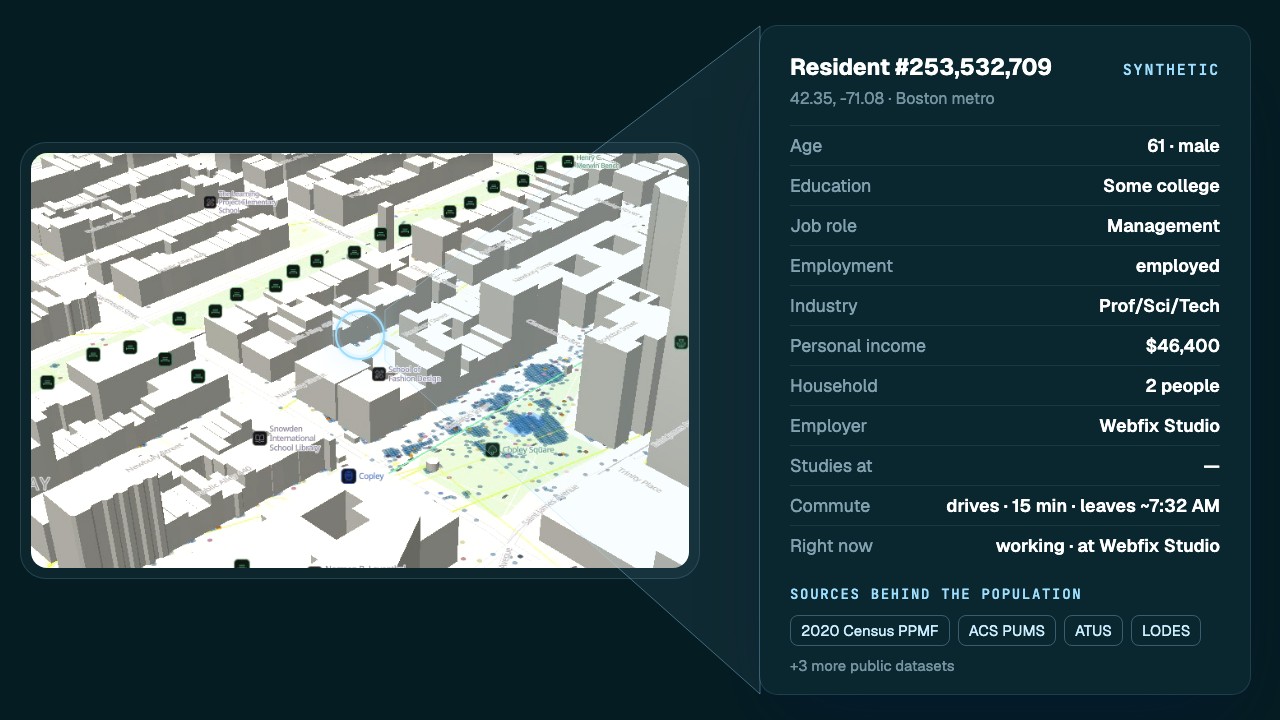Image resolution: width=1280 pixels, height=720 pixels.
Task: Click the $46,400 personal income value
Action: pos(1183,346)
